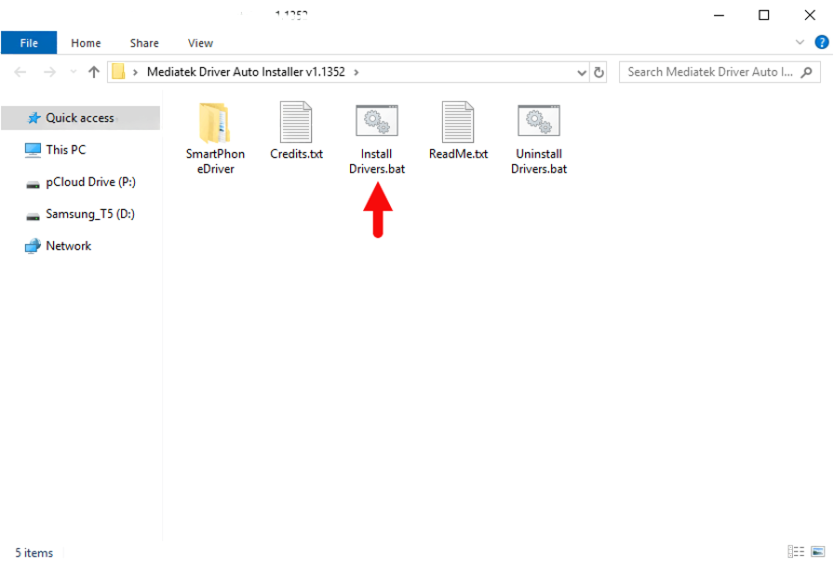
Task: Switch to large icons view layout
Action: coord(818,552)
